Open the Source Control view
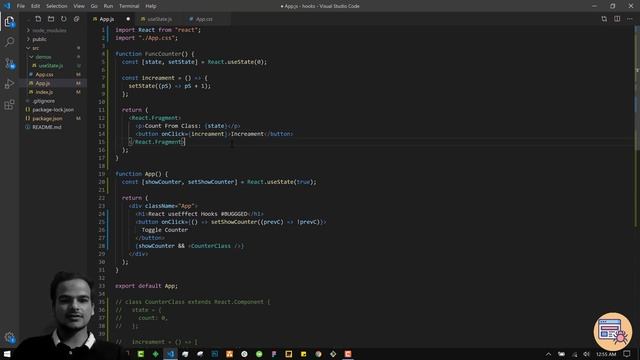Screen dimensions: 640x360 point(9,63)
